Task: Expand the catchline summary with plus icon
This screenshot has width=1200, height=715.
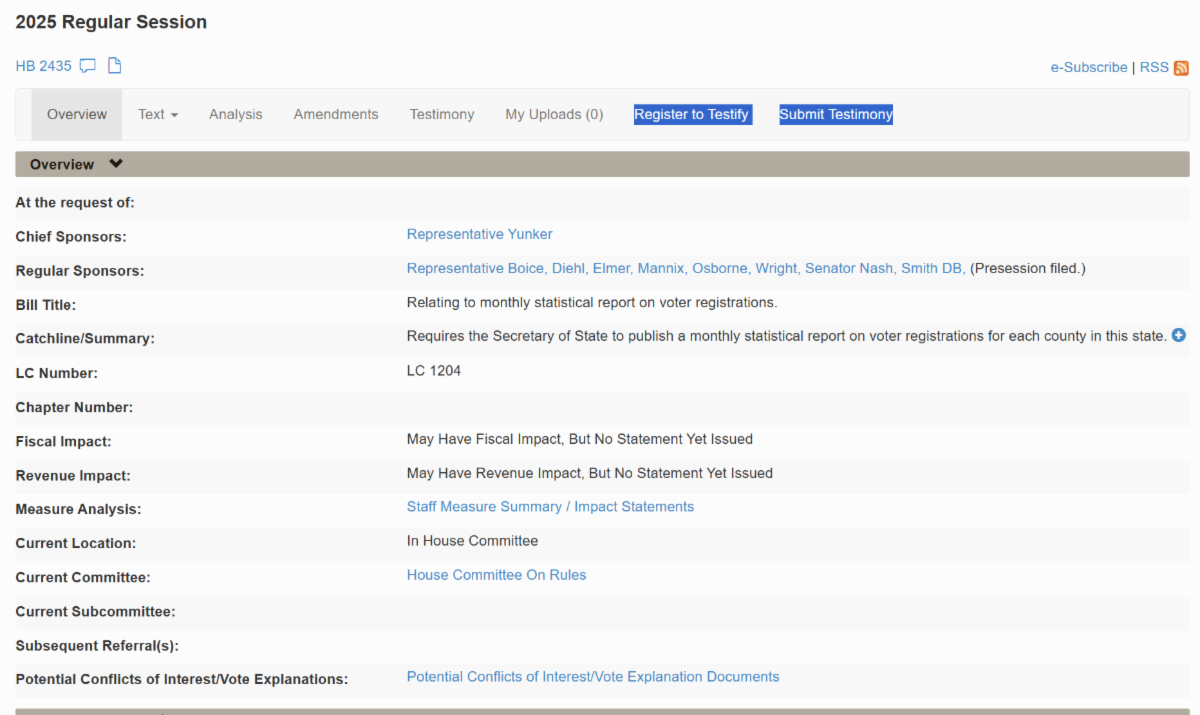Action: [1178, 336]
